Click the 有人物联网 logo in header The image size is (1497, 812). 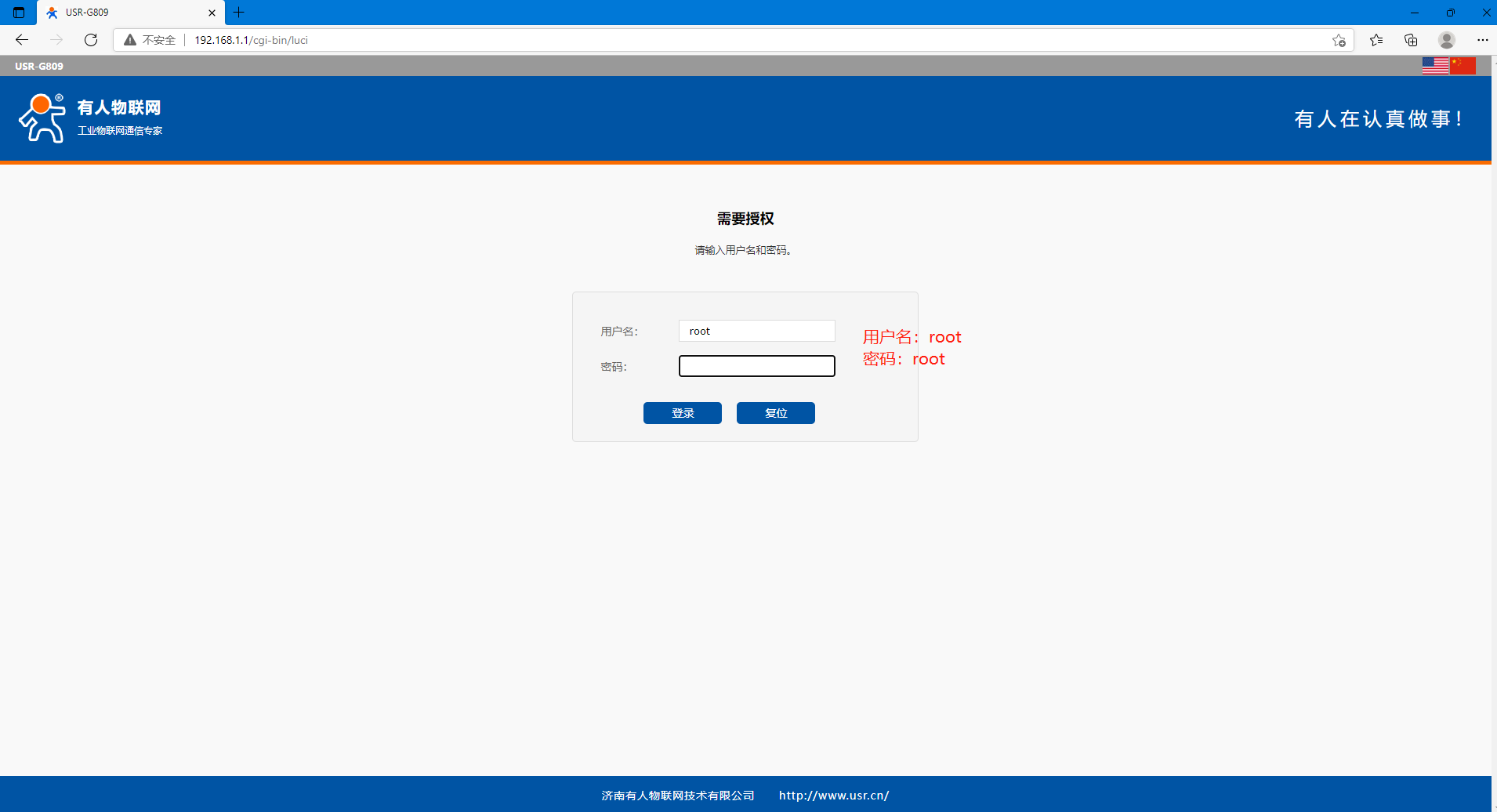[x=90, y=118]
